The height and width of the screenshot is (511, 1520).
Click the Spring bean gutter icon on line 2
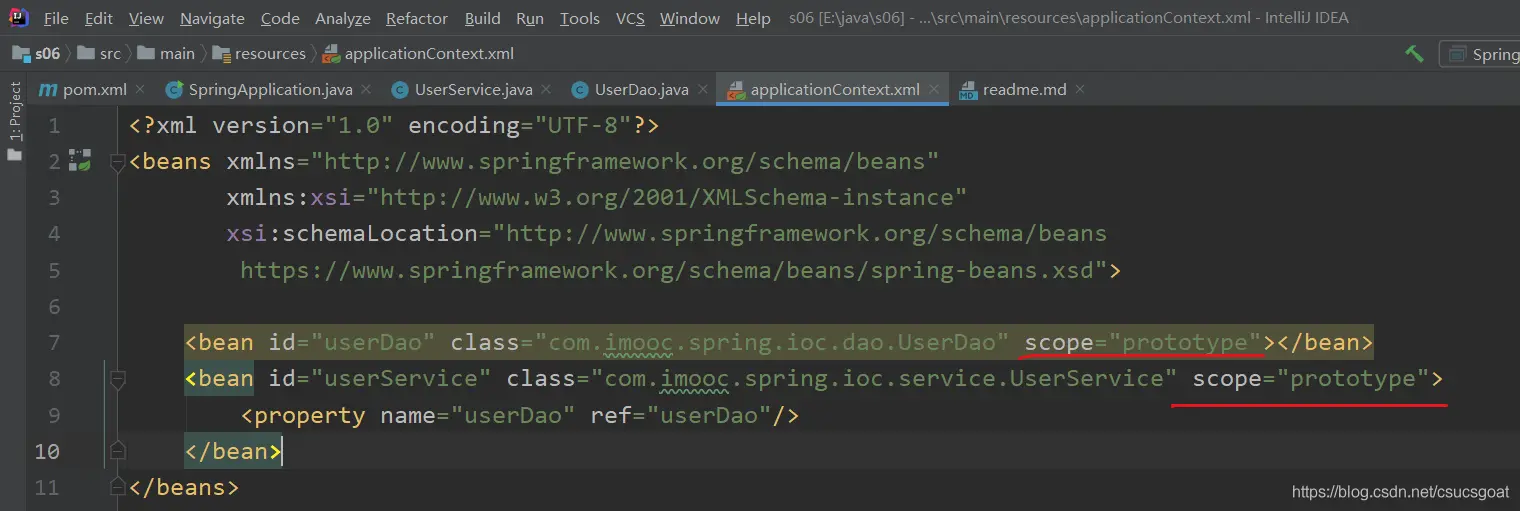point(80,161)
